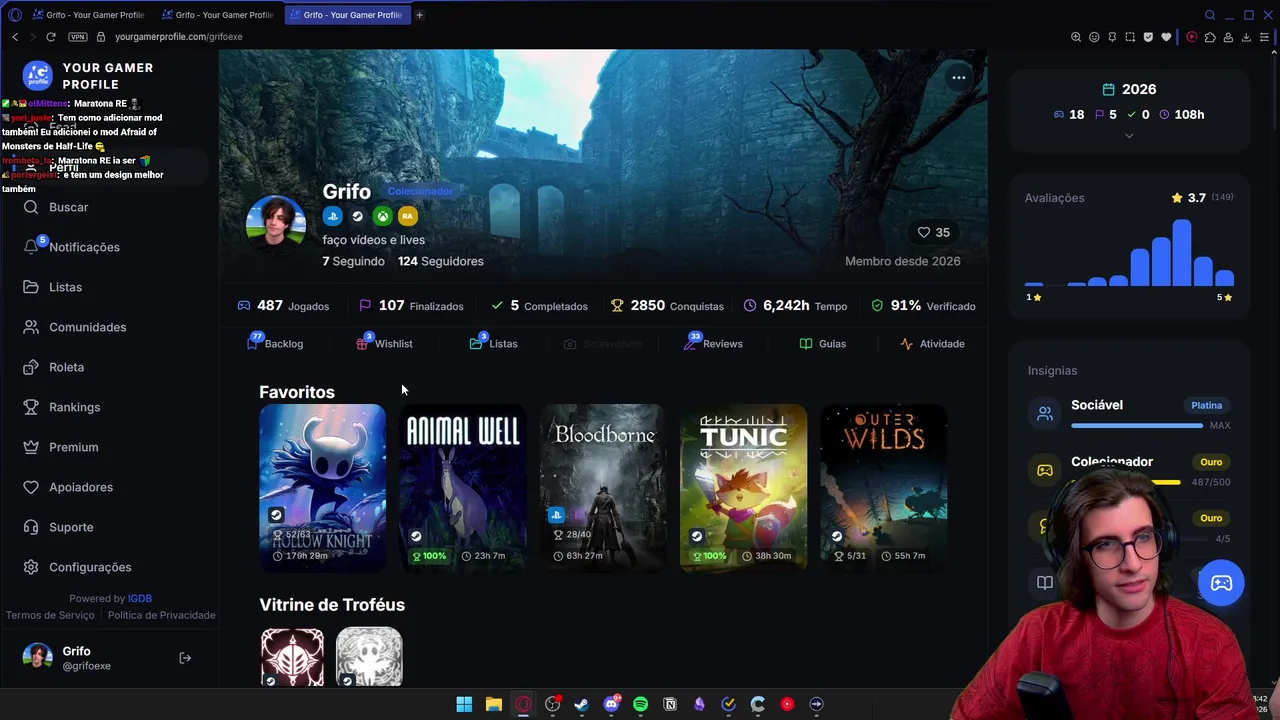1280x720 pixels.
Task: Switch to the Backlog tab
Action: [x=275, y=344]
